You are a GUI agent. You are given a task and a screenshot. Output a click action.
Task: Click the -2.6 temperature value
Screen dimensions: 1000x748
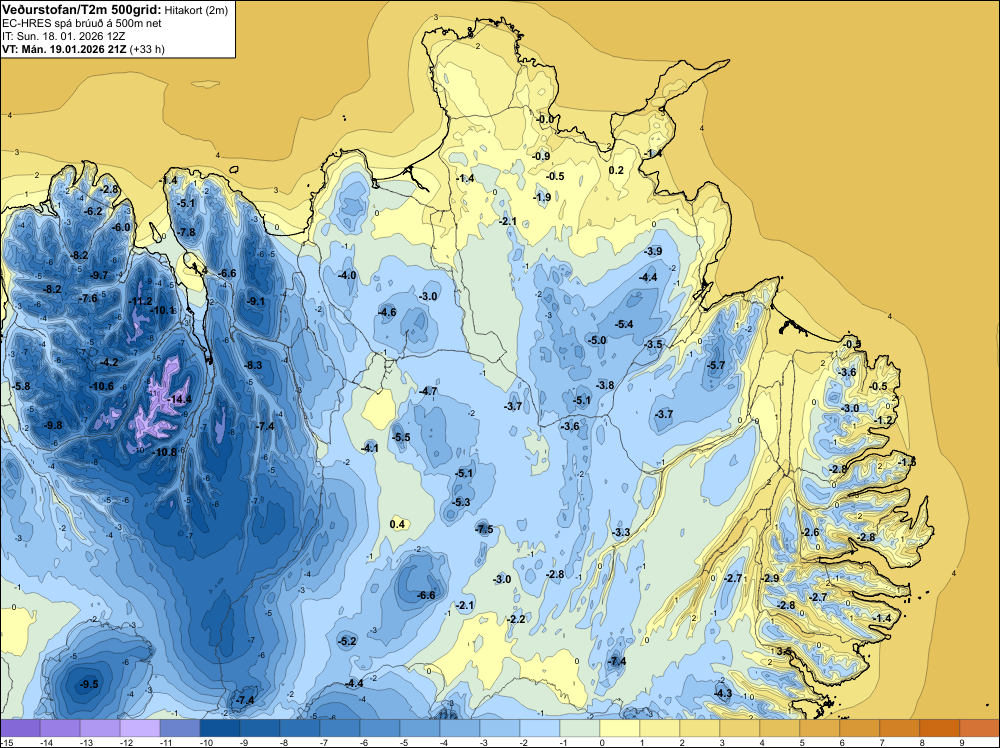tap(810, 532)
